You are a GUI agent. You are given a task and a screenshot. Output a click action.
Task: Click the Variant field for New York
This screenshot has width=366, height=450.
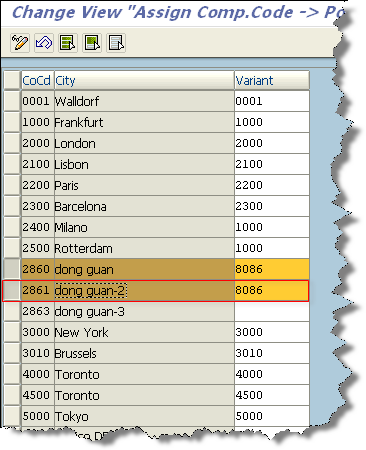272,332
